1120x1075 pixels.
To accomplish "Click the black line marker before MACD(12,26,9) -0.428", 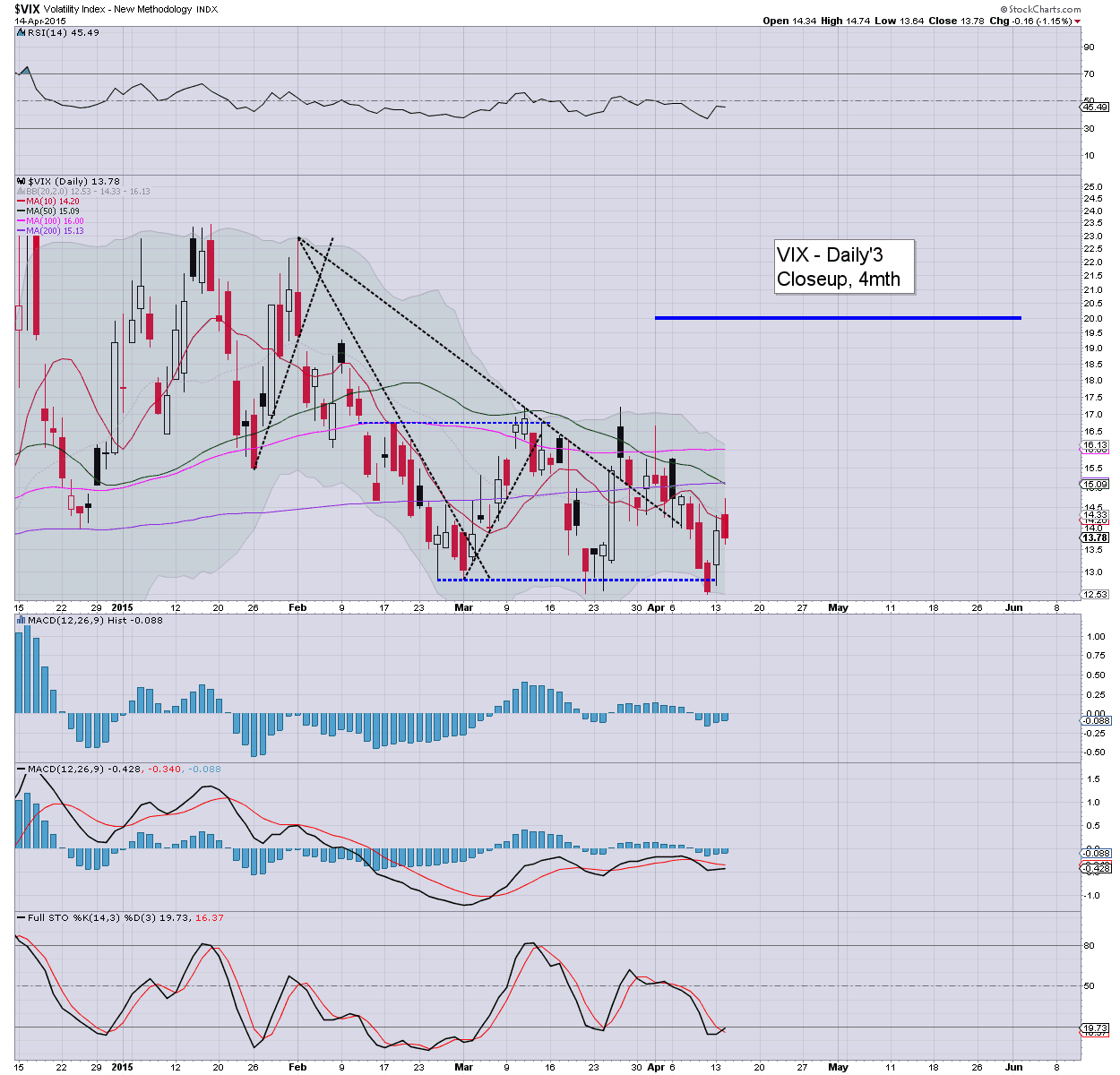I will click(21, 770).
